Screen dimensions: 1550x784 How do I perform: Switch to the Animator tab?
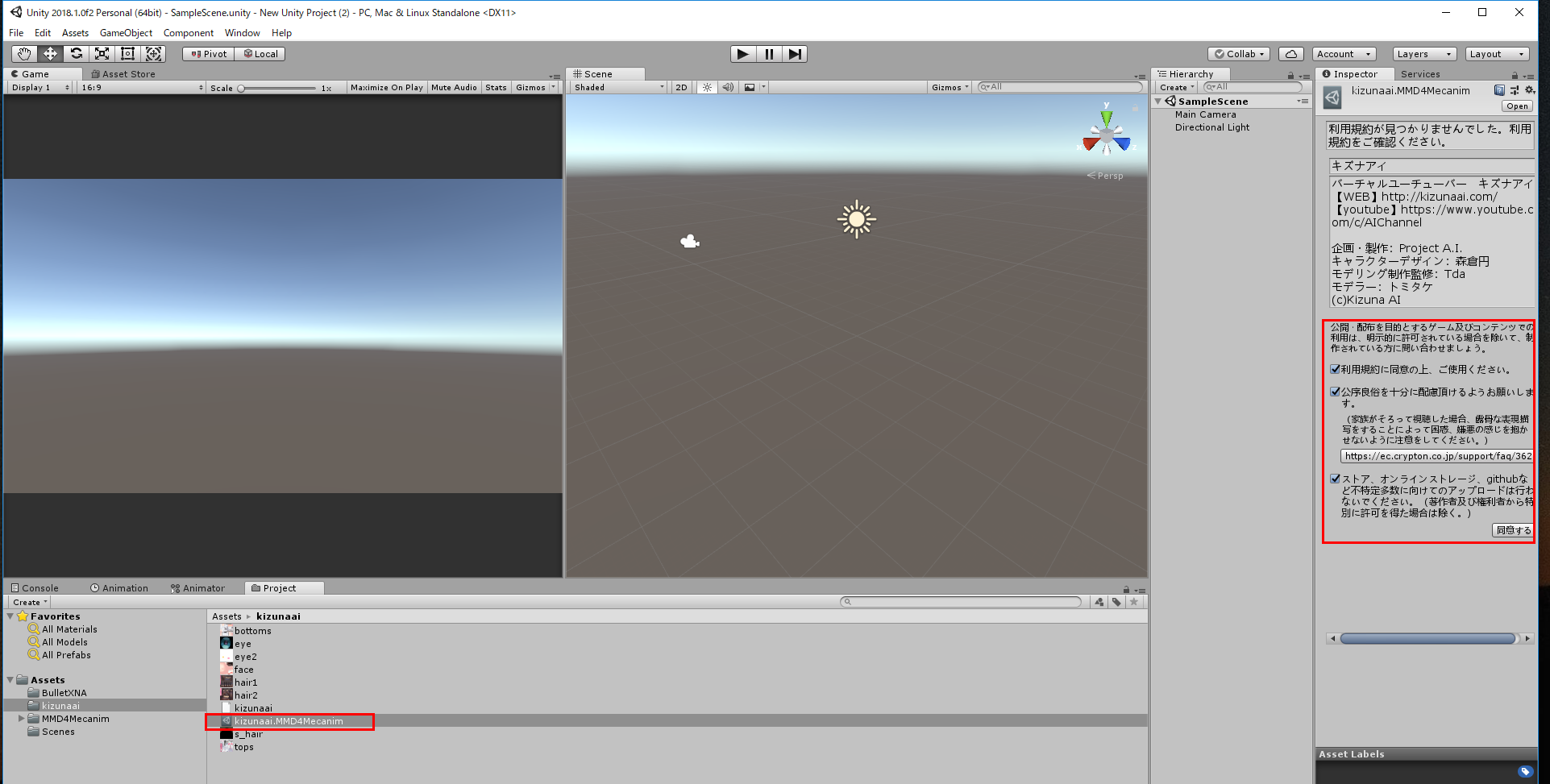(x=197, y=588)
